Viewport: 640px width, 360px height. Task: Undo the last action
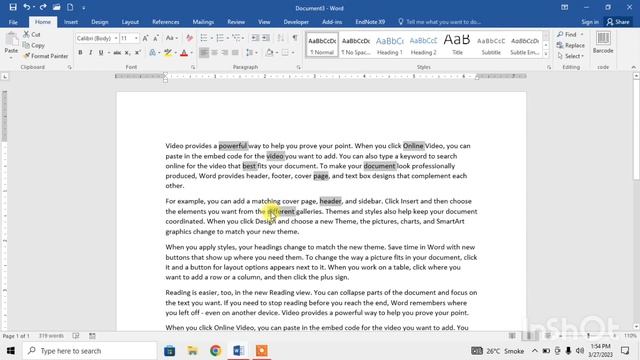click(27, 7)
